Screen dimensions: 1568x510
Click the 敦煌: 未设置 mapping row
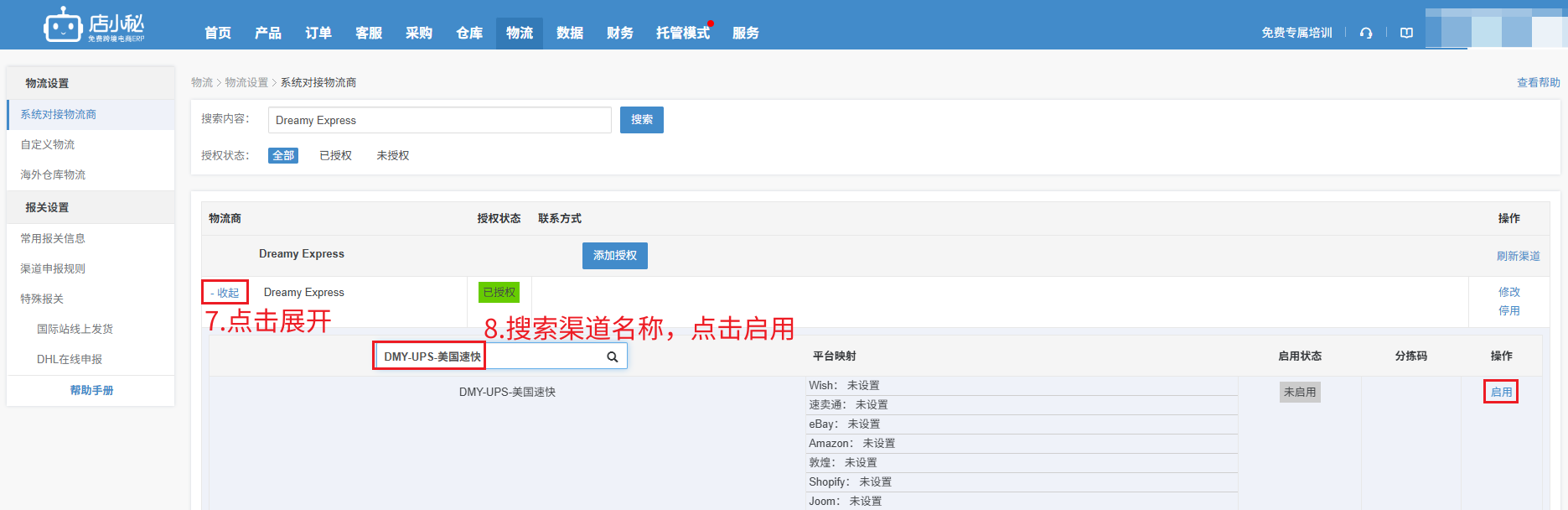(x=1022, y=463)
